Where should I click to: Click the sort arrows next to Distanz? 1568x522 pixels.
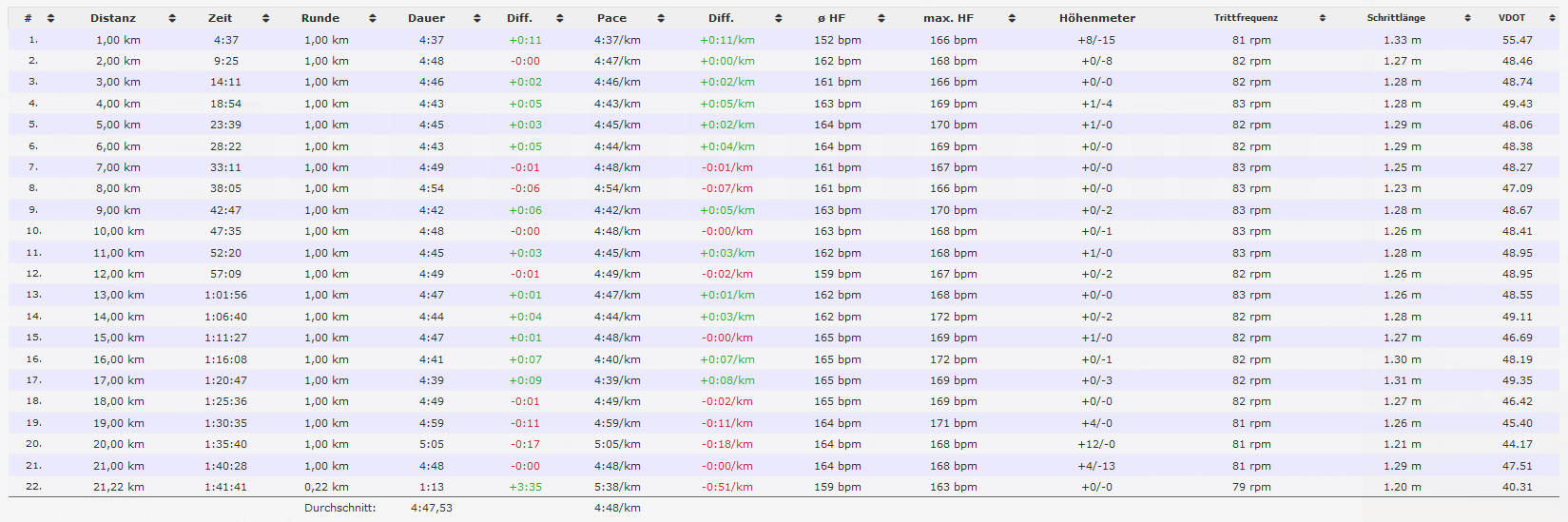pyautogui.click(x=172, y=18)
